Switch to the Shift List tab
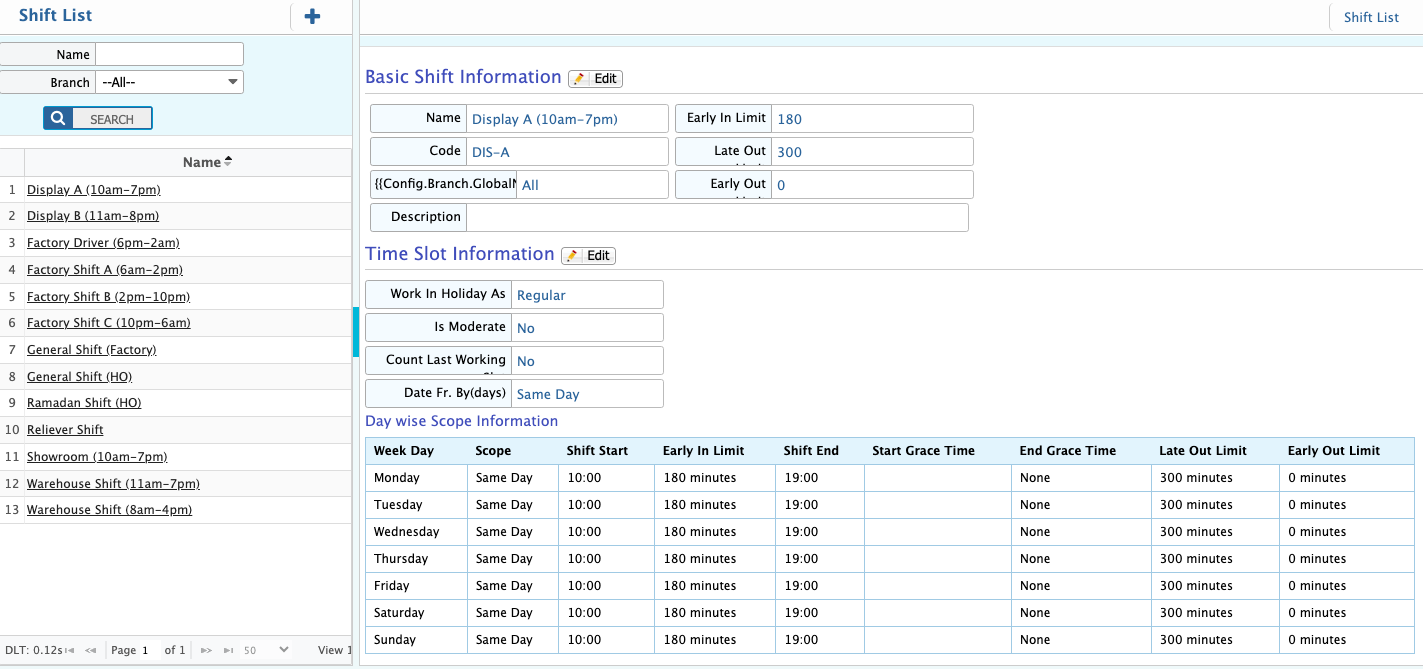The image size is (1423, 669). point(1371,17)
